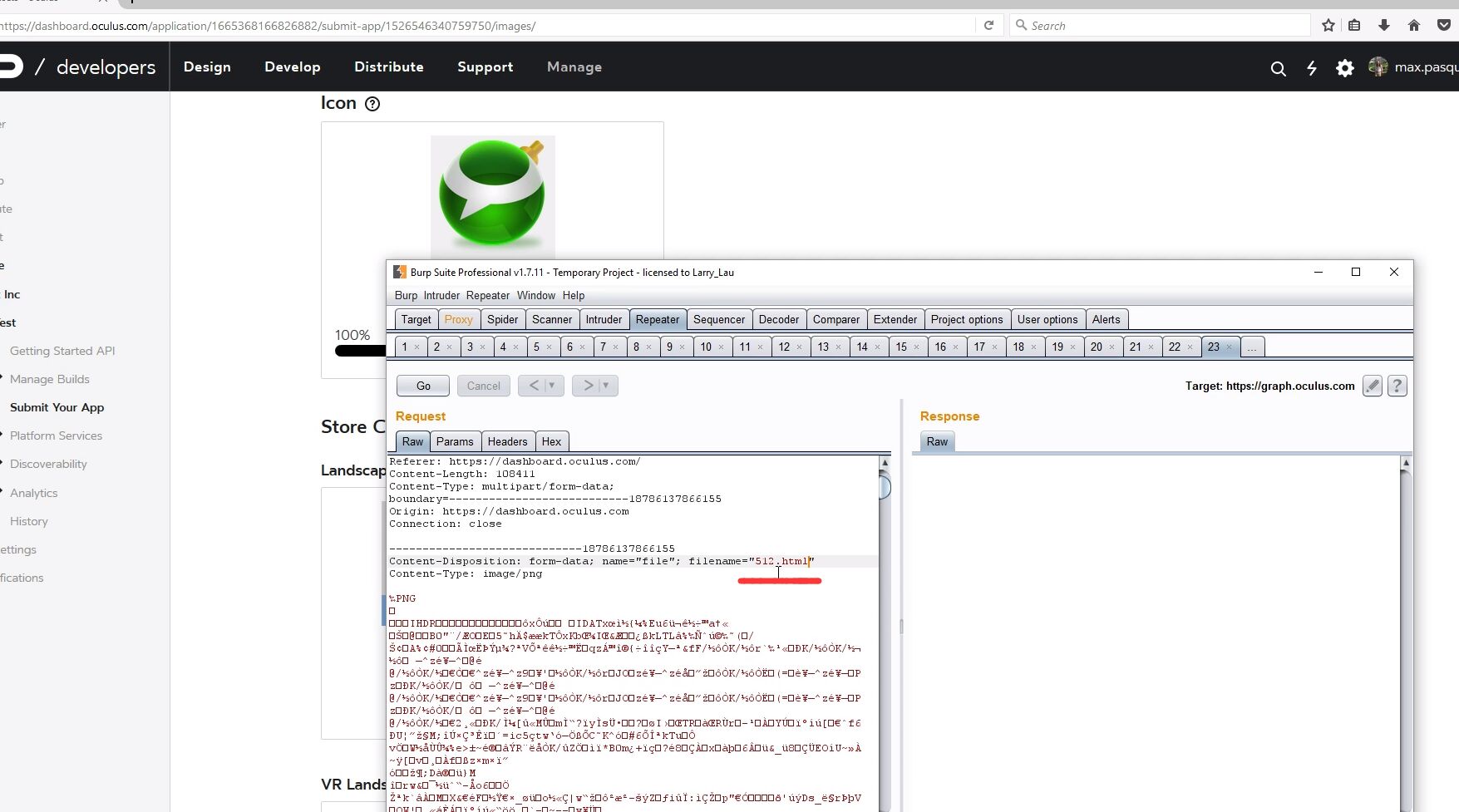Image resolution: width=1459 pixels, height=812 pixels.
Task: Open browser downloads arrow icon
Action: pyautogui.click(x=1384, y=26)
